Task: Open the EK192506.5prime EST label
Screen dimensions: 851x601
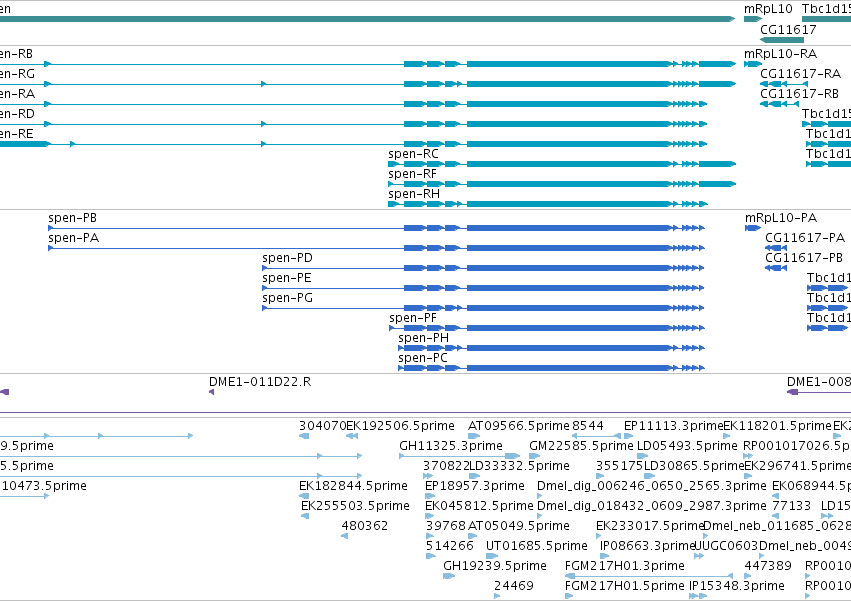Action: tap(401, 426)
